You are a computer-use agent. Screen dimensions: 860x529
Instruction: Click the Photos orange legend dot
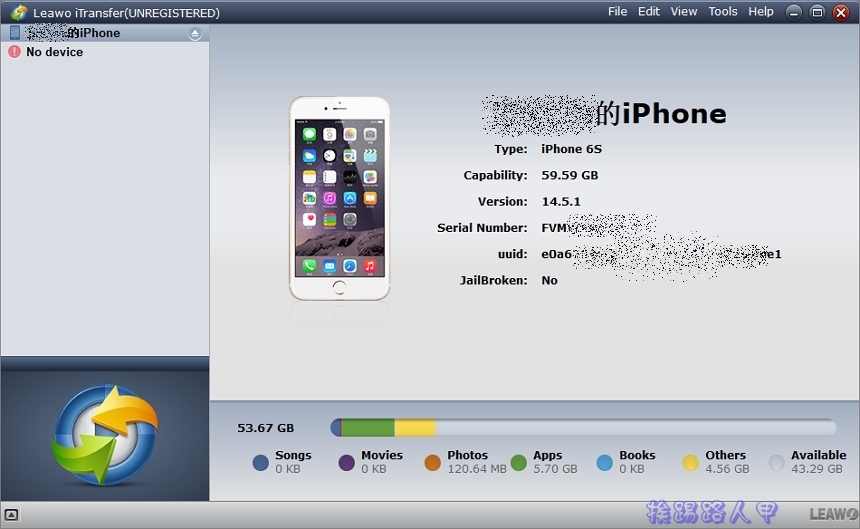433,463
